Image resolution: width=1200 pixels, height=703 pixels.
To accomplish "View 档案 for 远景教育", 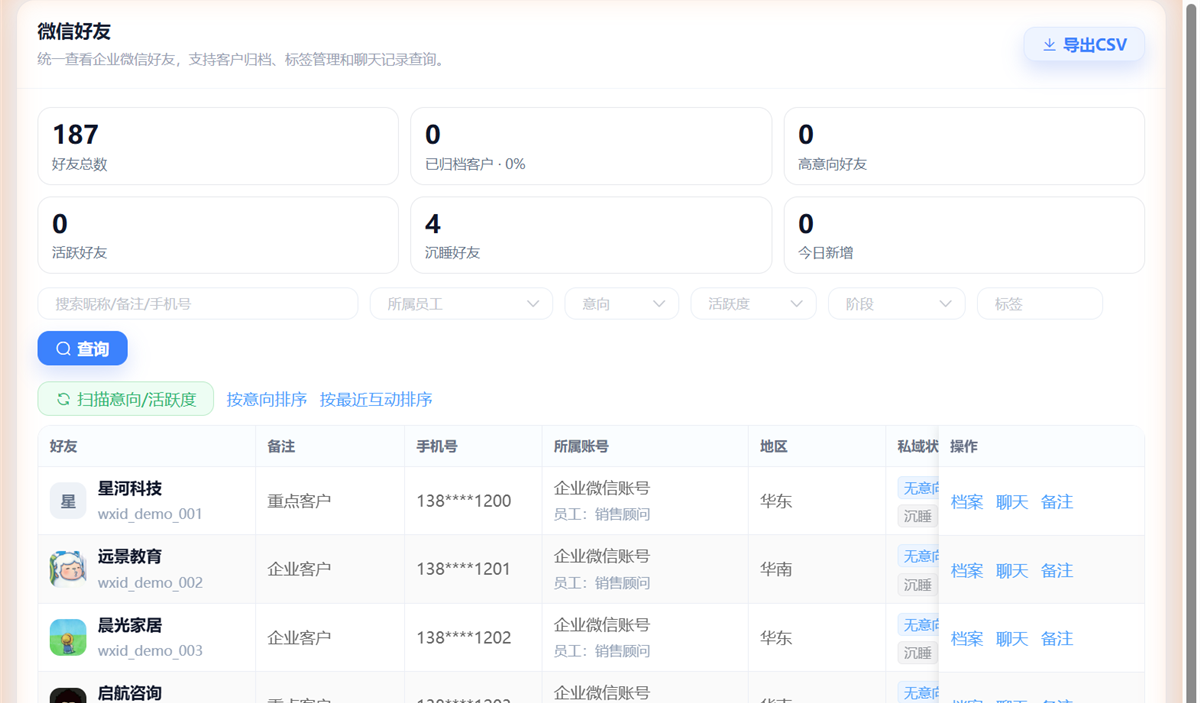I will [x=967, y=570].
